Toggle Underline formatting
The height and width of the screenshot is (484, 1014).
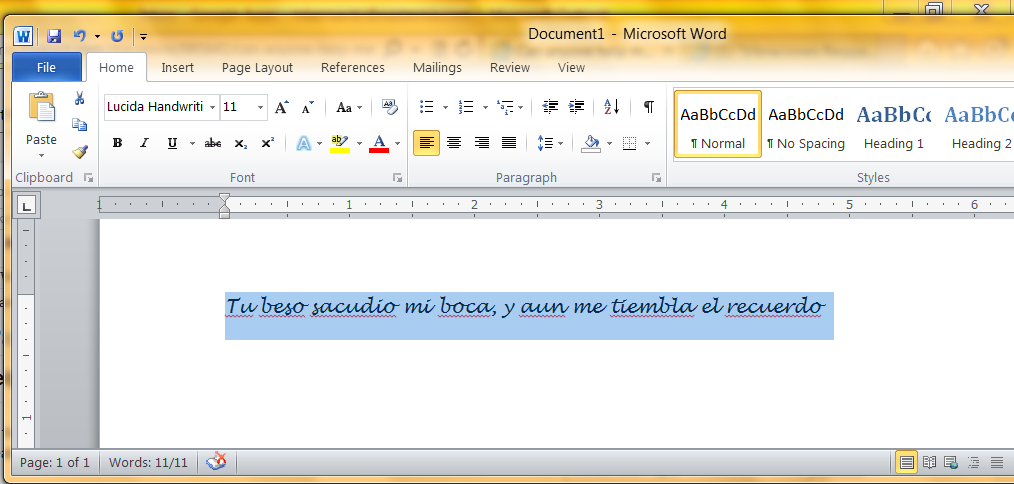172,144
